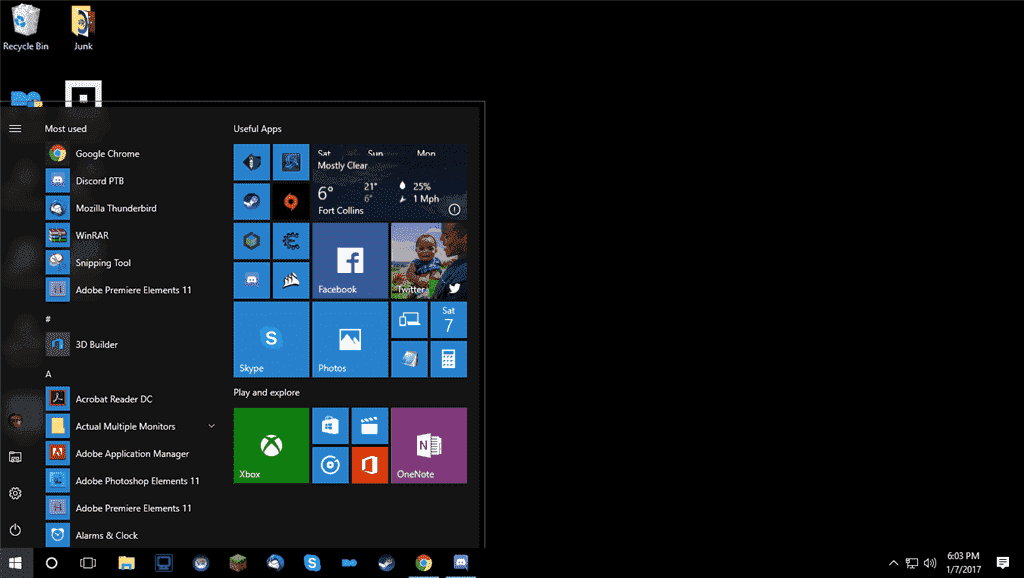Viewport: 1024px width, 578px height.
Task: Open Adobe Application Manager entry
Action: (131, 453)
